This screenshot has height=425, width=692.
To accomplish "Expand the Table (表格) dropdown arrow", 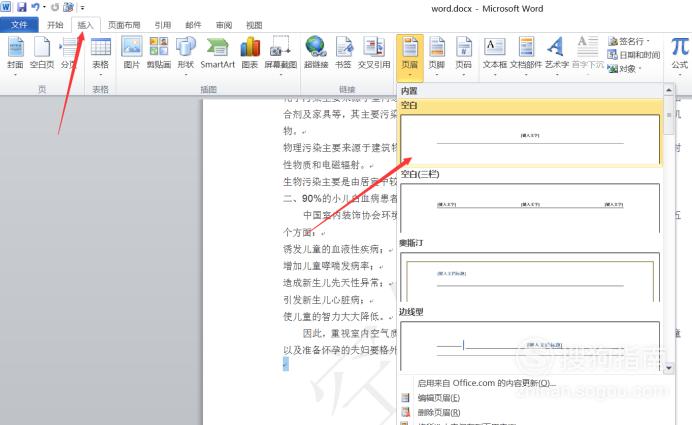I will [x=101, y=75].
